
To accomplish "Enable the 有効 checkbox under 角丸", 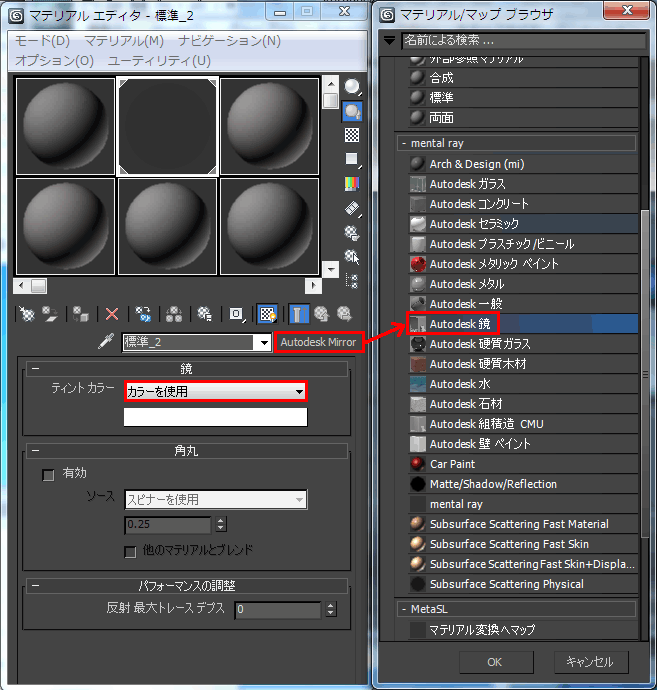I will pyautogui.click(x=48, y=475).
